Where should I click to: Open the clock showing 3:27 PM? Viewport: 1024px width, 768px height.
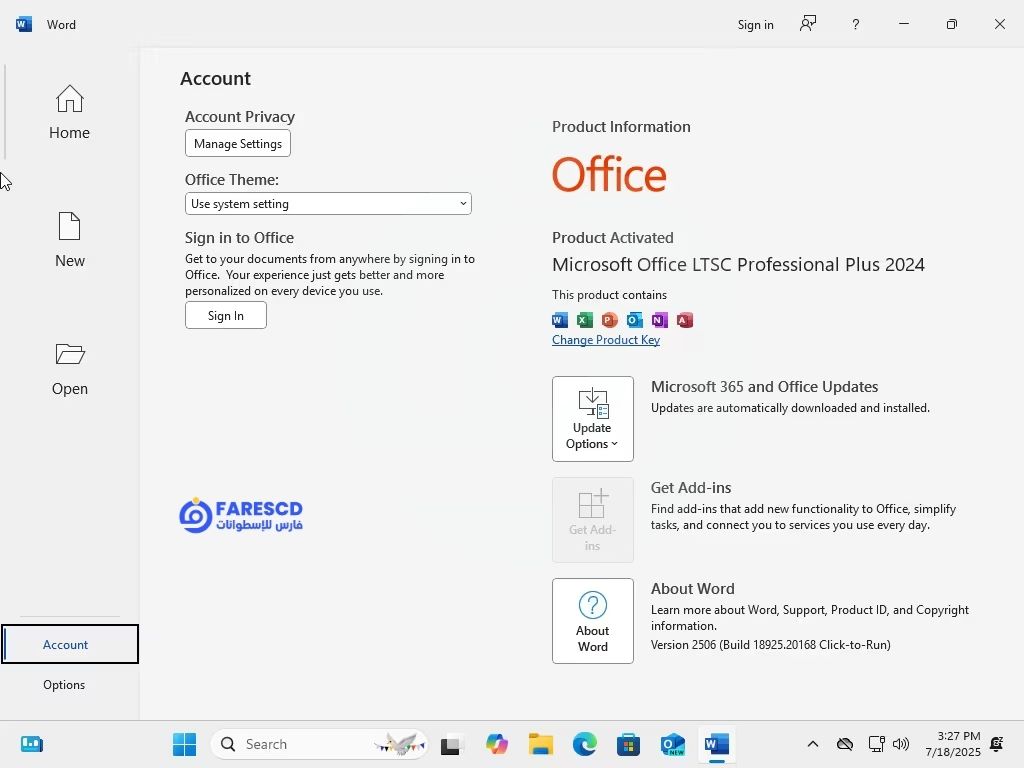[x=953, y=744]
